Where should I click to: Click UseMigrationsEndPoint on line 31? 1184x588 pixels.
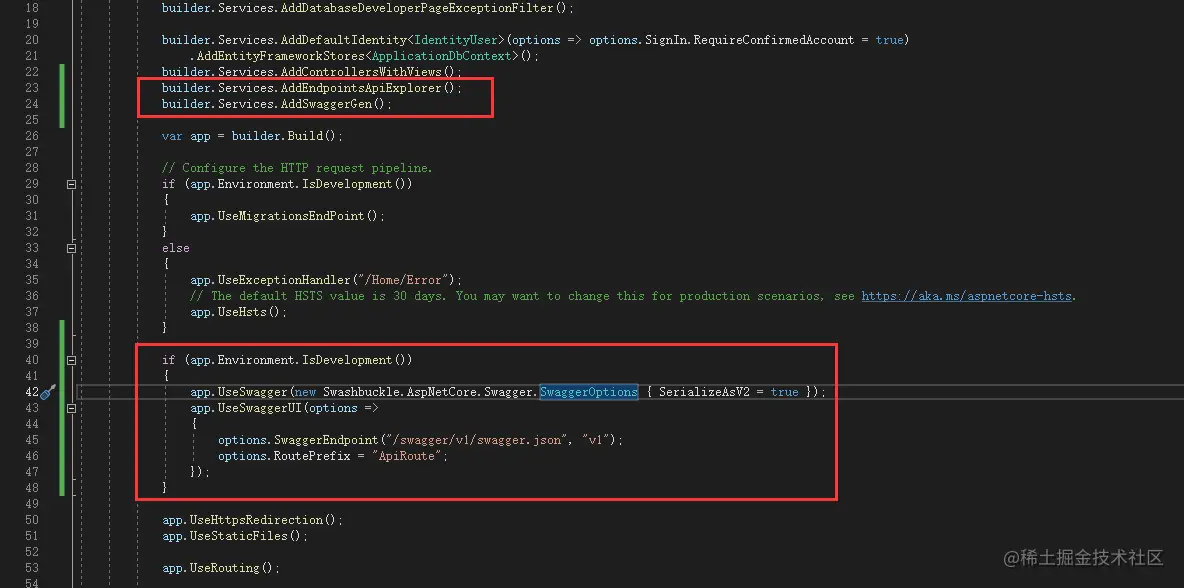click(291, 216)
